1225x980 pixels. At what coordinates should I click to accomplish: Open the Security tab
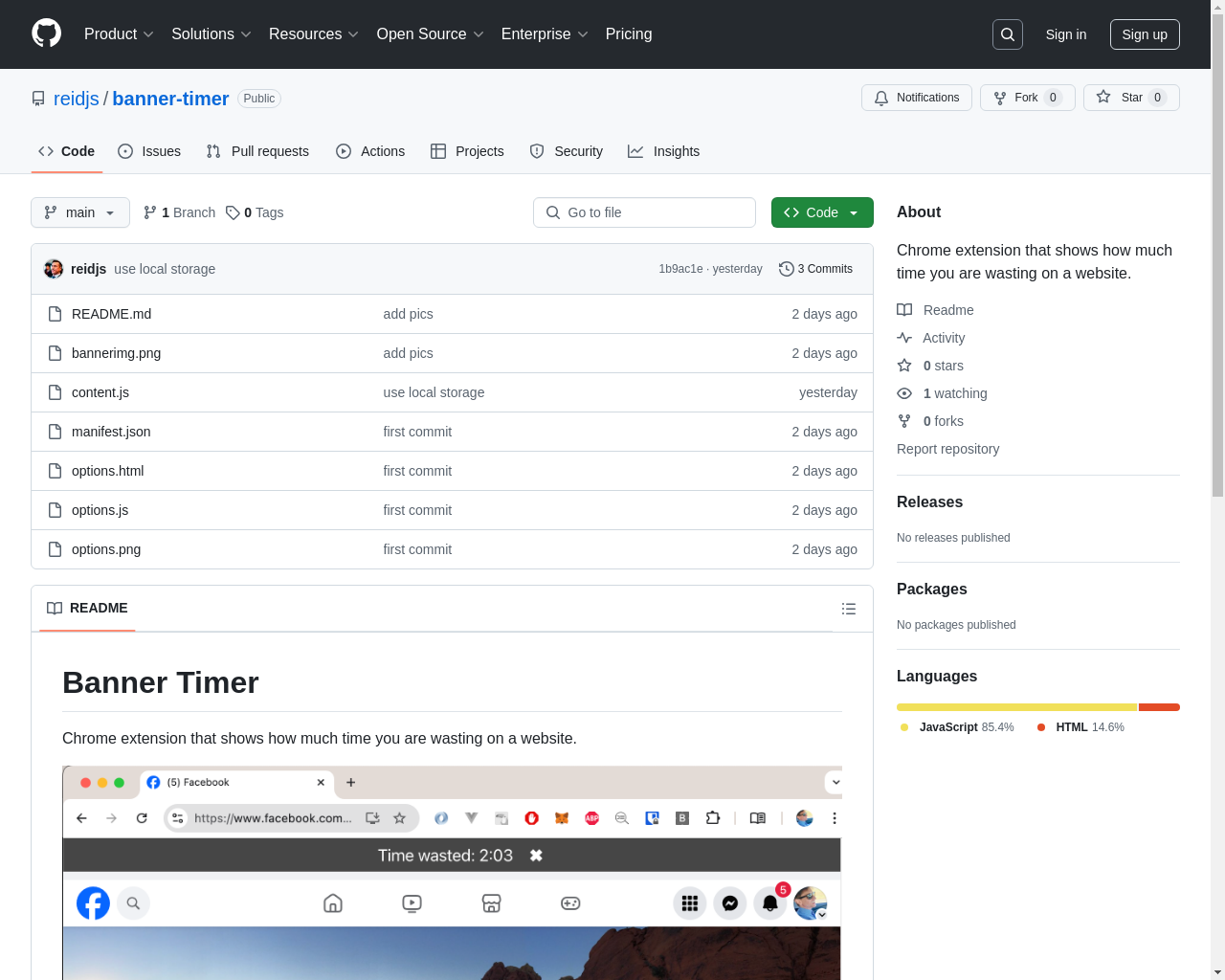(x=567, y=151)
